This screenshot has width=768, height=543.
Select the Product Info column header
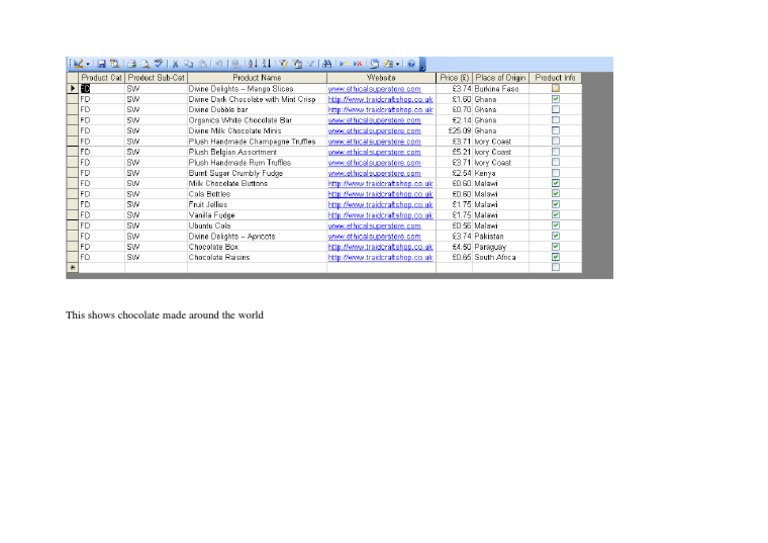pos(555,78)
